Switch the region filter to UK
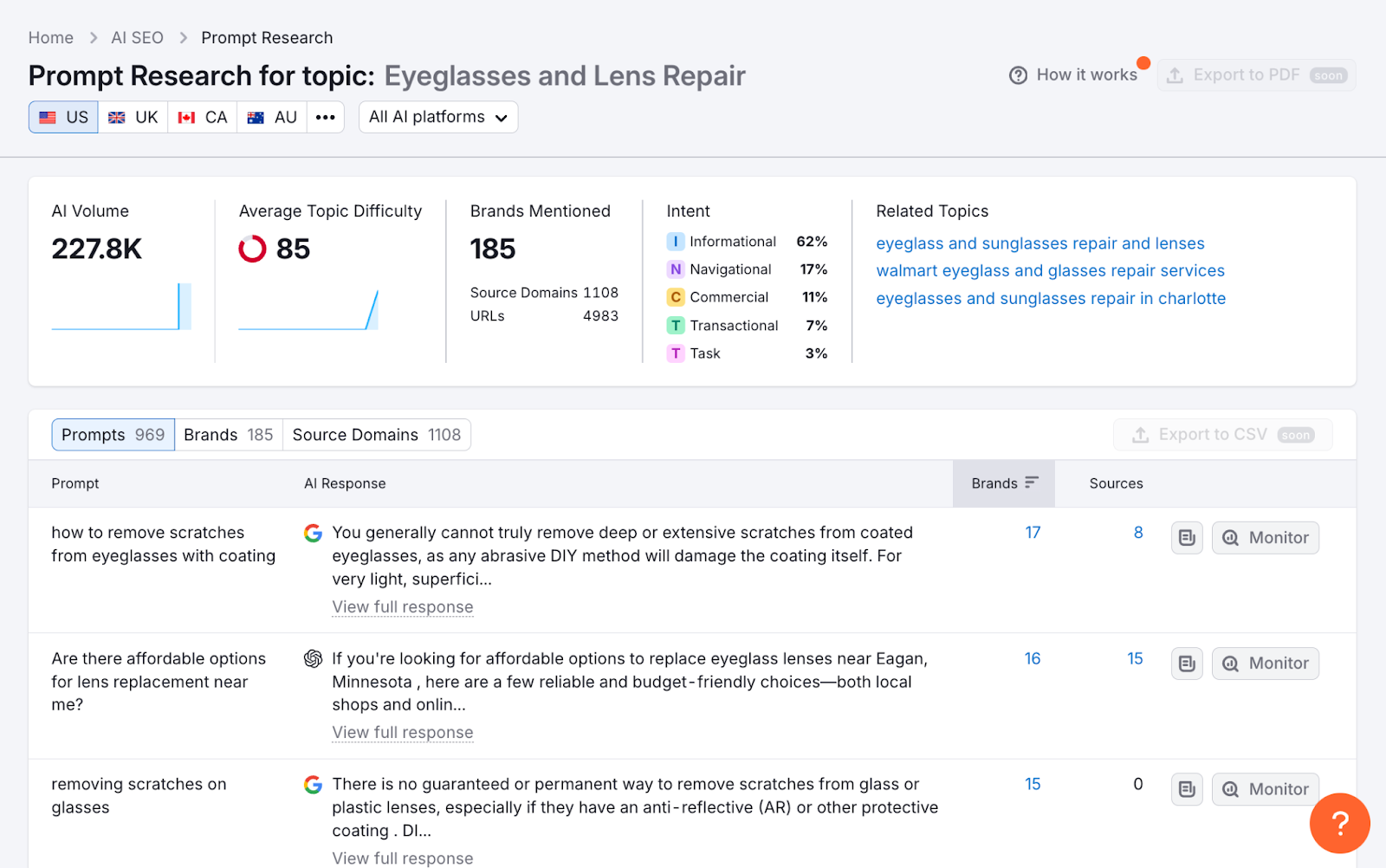This screenshot has width=1386, height=868. [133, 117]
